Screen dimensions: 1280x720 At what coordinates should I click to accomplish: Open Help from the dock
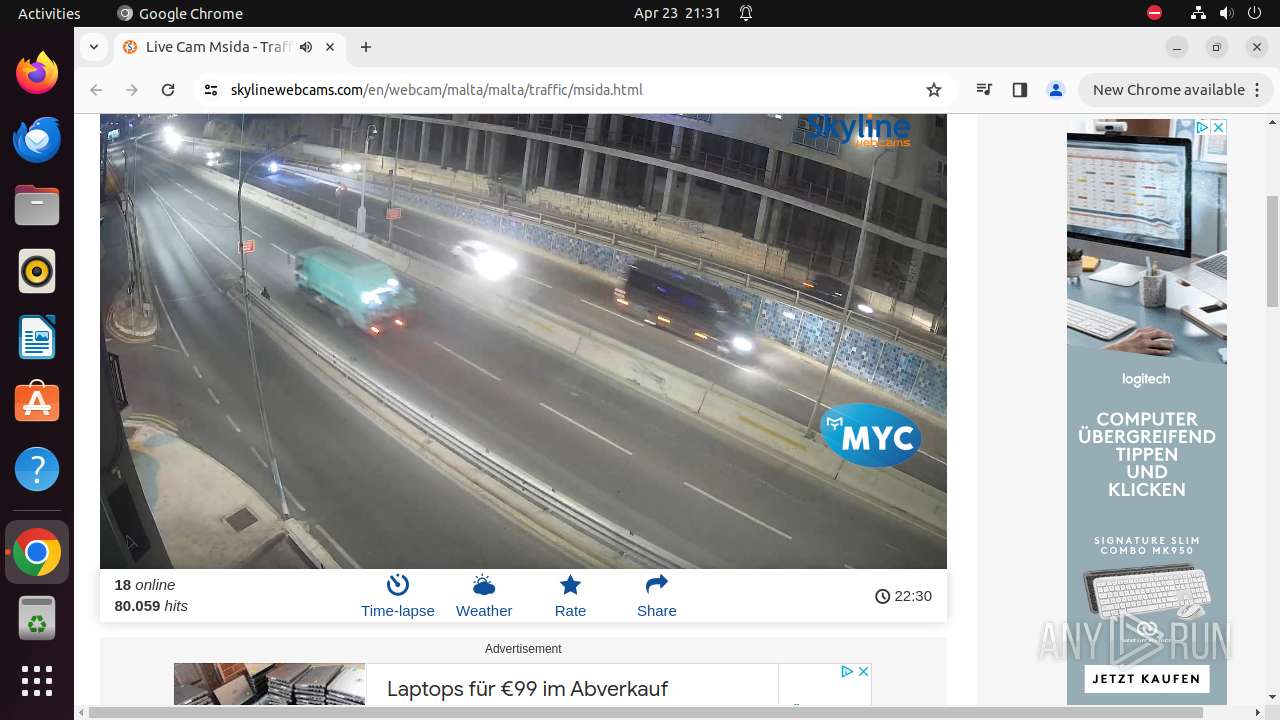point(37,469)
